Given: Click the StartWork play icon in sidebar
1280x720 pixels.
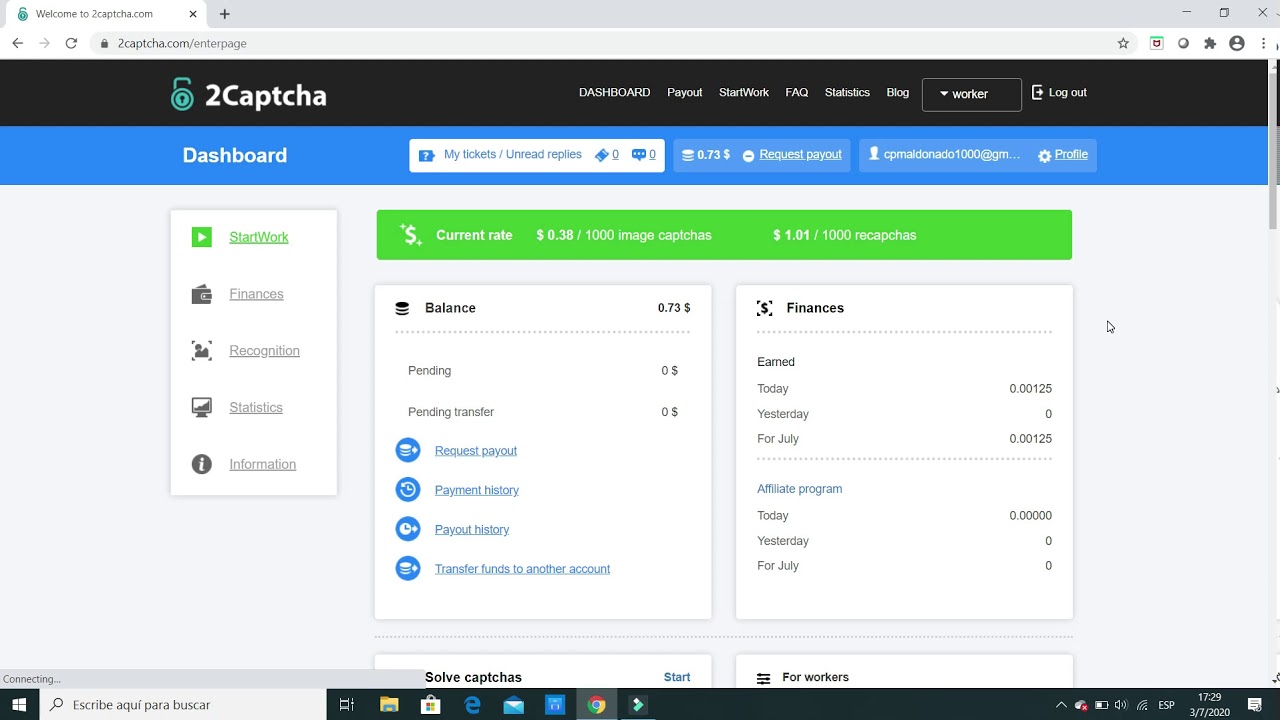Looking at the screenshot, I should [x=202, y=237].
